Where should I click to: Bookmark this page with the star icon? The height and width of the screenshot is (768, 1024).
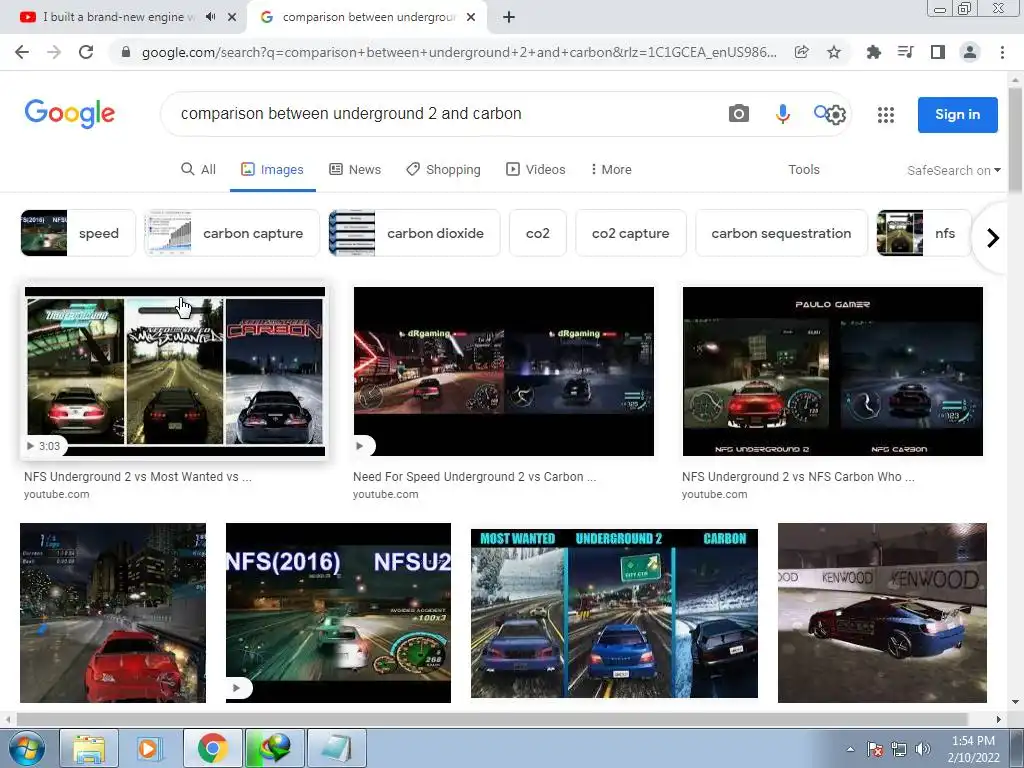point(834,52)
